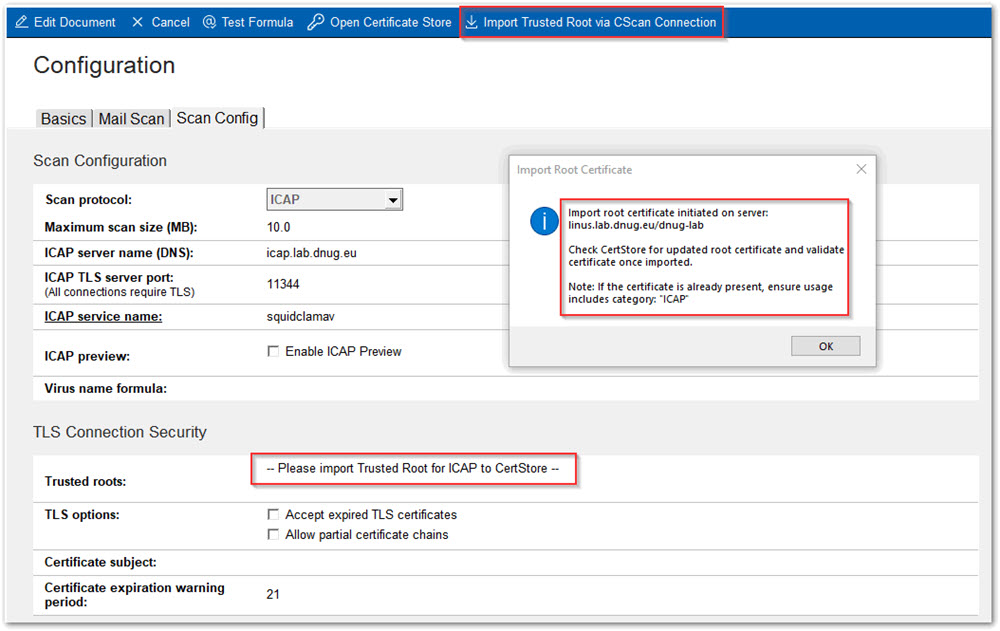The image size is (1000, 631).
Task: Click the ICAP server name field value
Action: tap(304, 253)
